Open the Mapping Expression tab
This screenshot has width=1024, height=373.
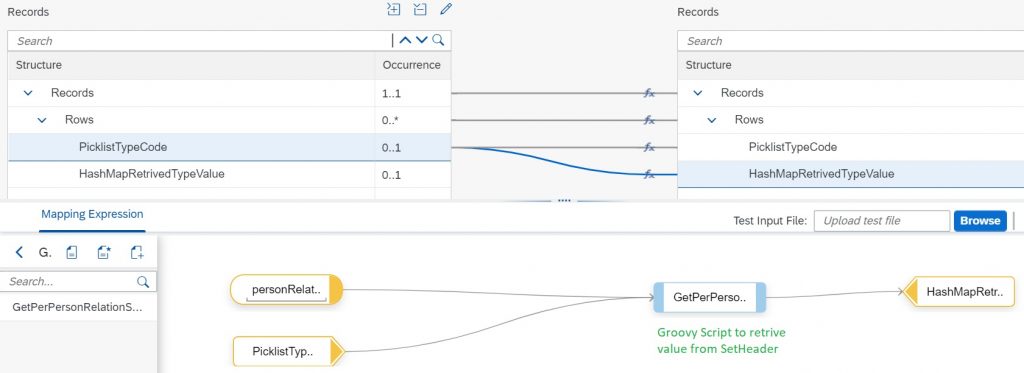point(92,214)
